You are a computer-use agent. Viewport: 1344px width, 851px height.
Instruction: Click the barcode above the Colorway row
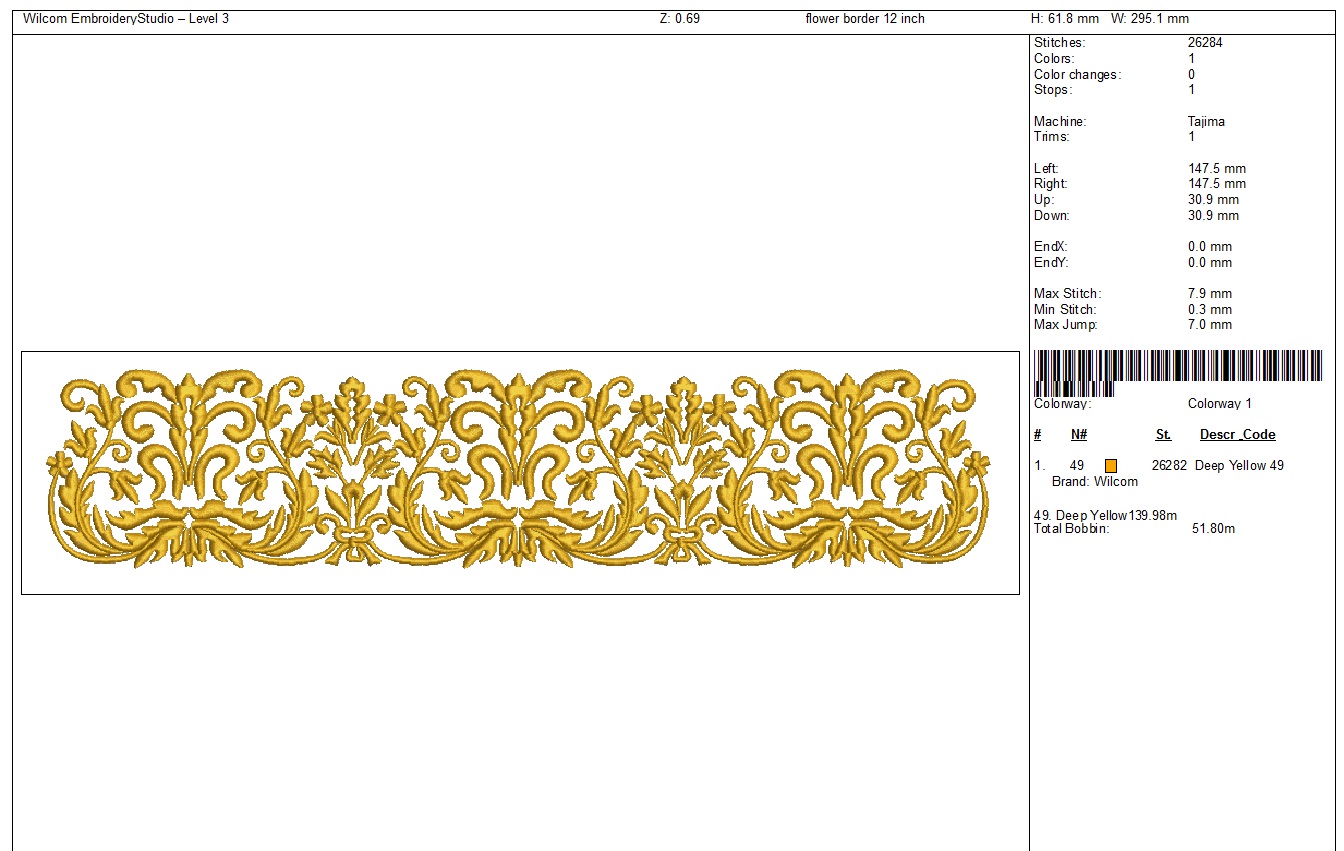[1178, 372]
